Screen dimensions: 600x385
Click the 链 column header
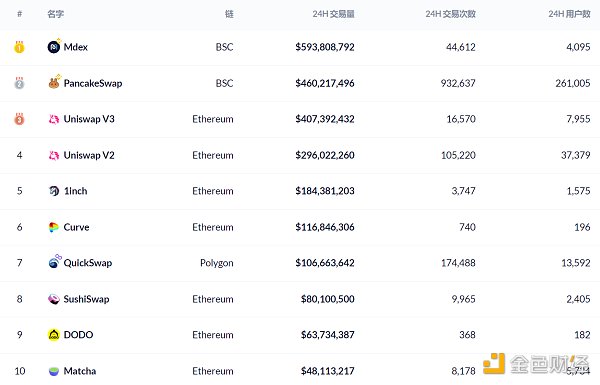[x=229, y=14]
